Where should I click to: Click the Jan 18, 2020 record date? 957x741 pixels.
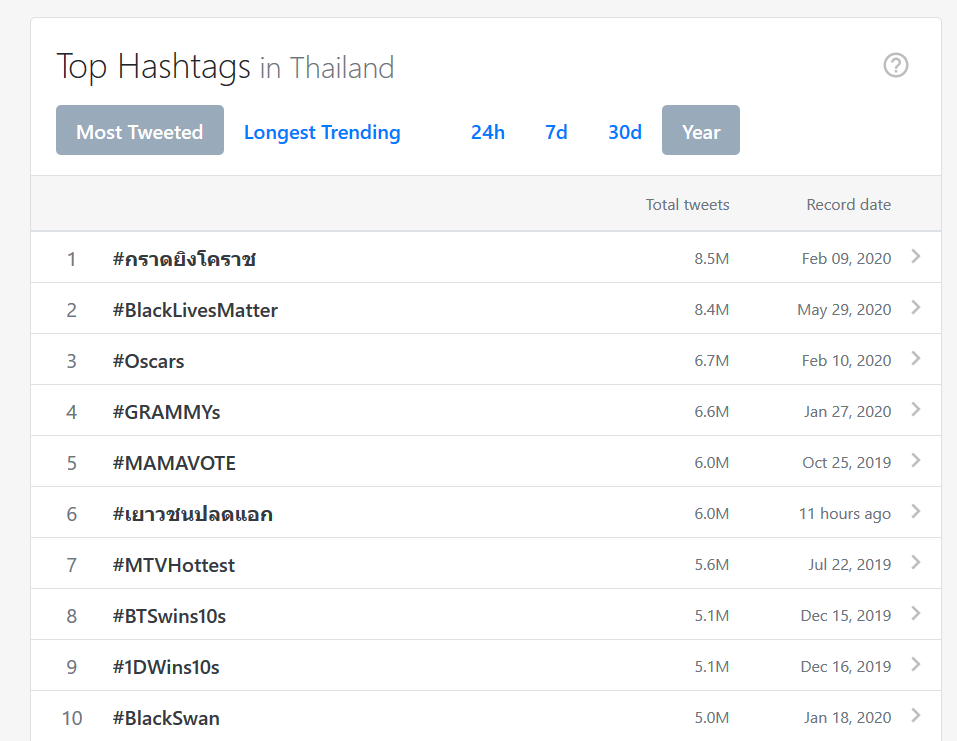(847, 718)
